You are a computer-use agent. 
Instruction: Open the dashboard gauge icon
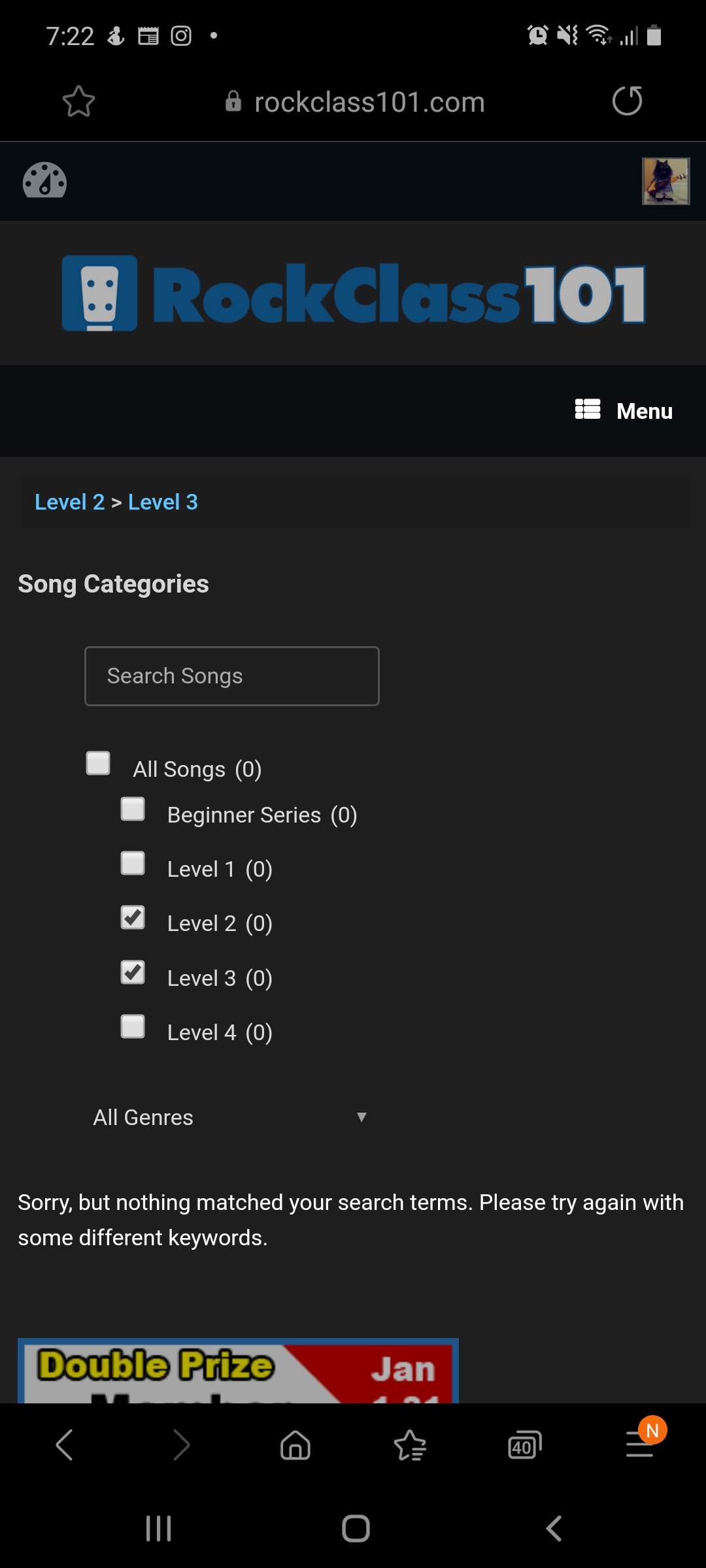click(44, 180)
